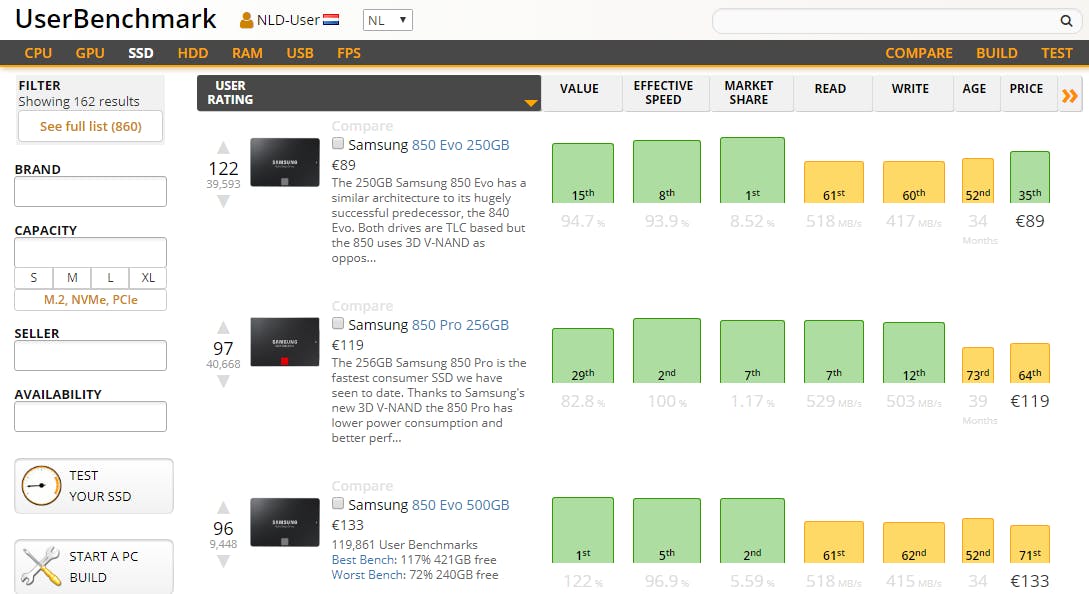
Task: Focus the Availability filter field
Action: pos(90,416)
